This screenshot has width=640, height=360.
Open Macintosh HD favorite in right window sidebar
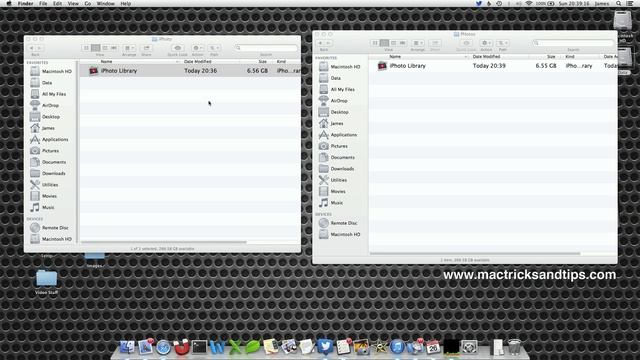click(340, 67)
